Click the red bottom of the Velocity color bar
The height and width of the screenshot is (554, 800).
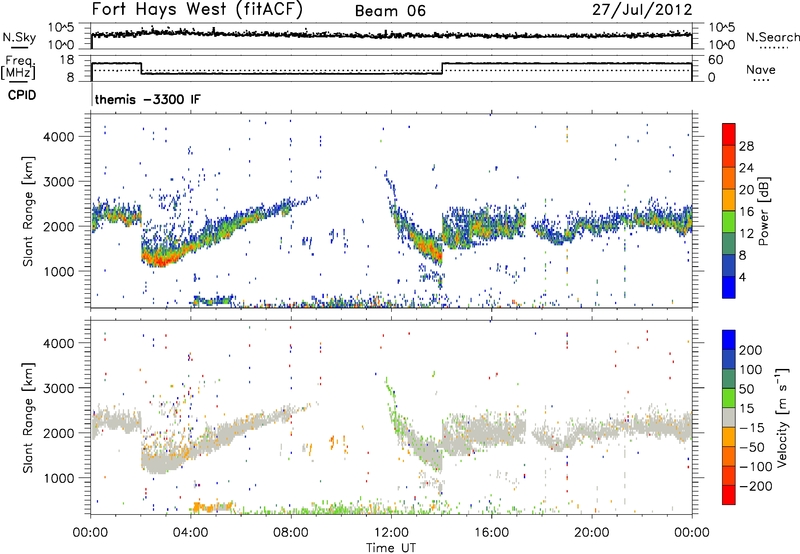coord(729,495)
